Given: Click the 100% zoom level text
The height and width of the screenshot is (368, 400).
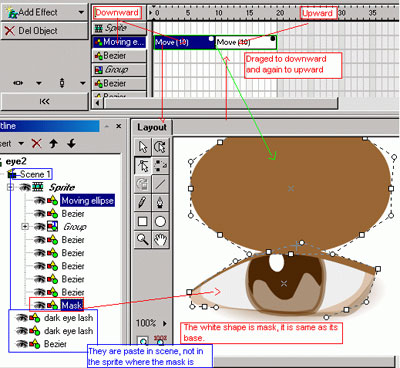Looking at the screenshot, I should pos(146,323).
